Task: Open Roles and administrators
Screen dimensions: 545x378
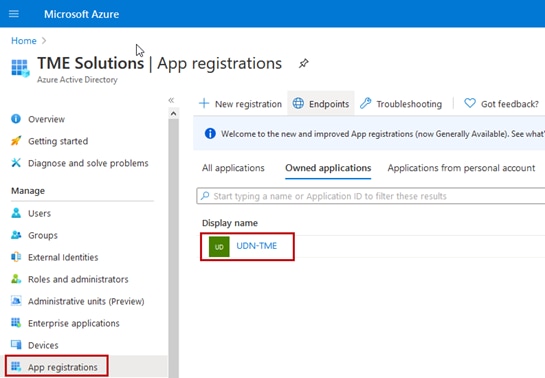Action: click(78, 279)
